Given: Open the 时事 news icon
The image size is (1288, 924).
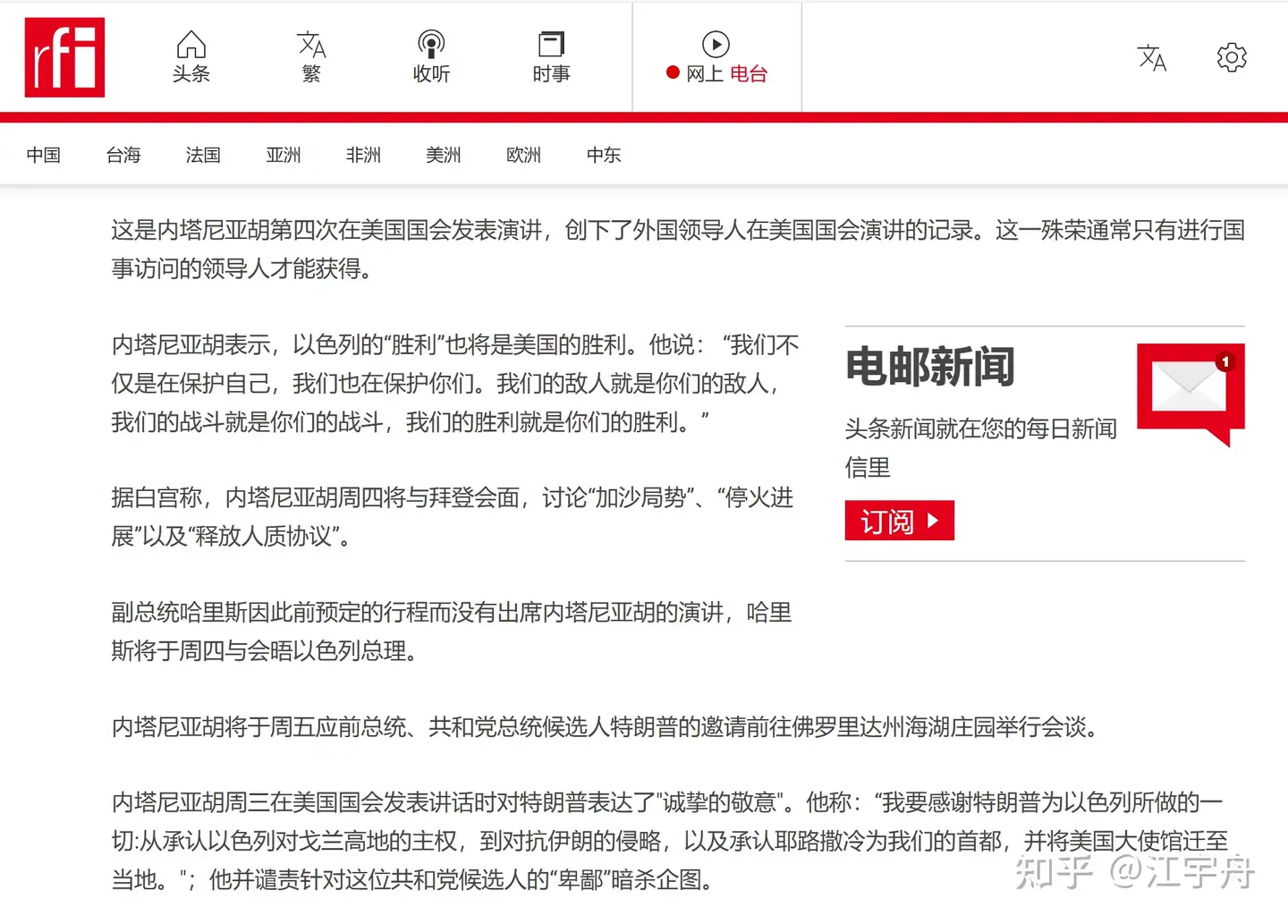Looking at the screenshot, I should [551, 57].
